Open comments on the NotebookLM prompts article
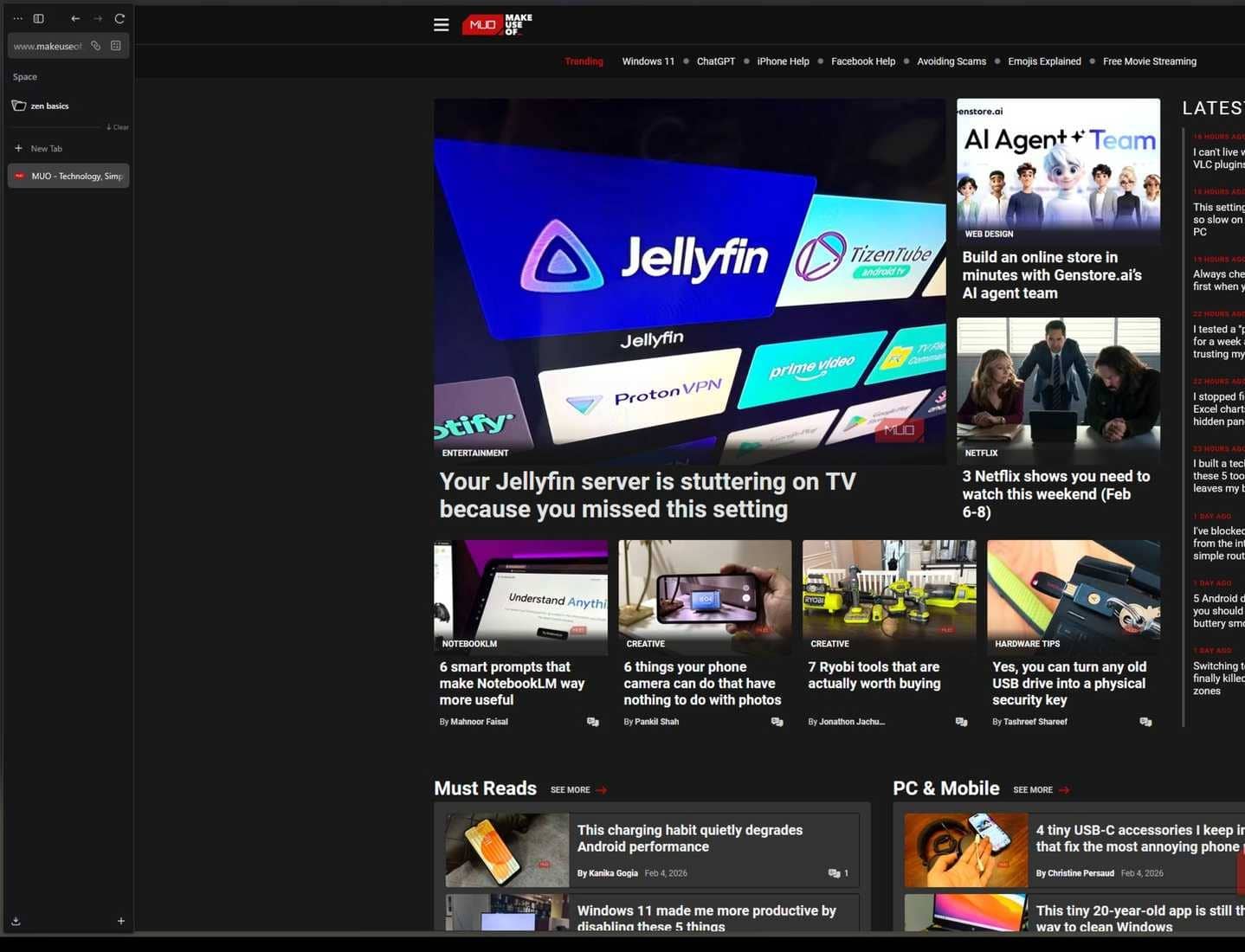The height and width of the screenshot is (952, 1245). (593, 722)
